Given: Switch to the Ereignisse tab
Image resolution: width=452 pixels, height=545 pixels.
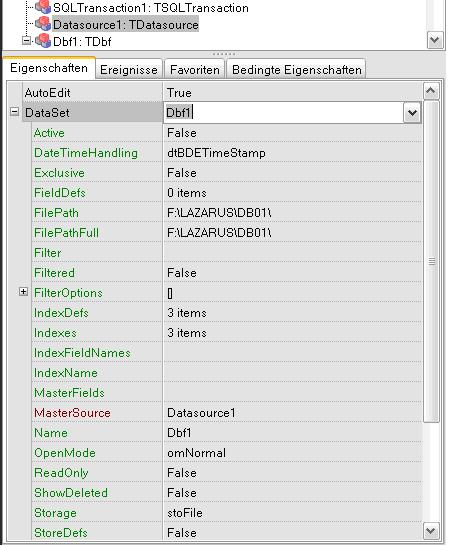Looking at the screenshot, I should pos(129,69).
